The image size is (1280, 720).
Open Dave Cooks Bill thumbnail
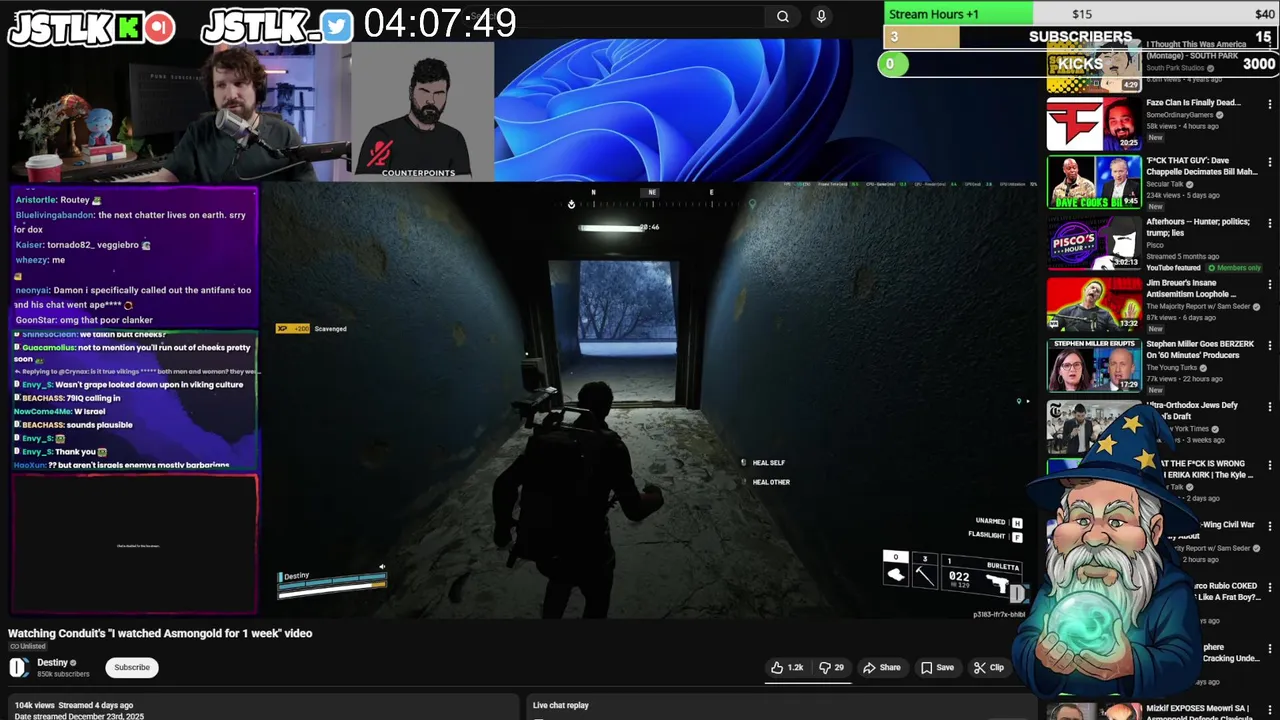tap(1094, 182)
